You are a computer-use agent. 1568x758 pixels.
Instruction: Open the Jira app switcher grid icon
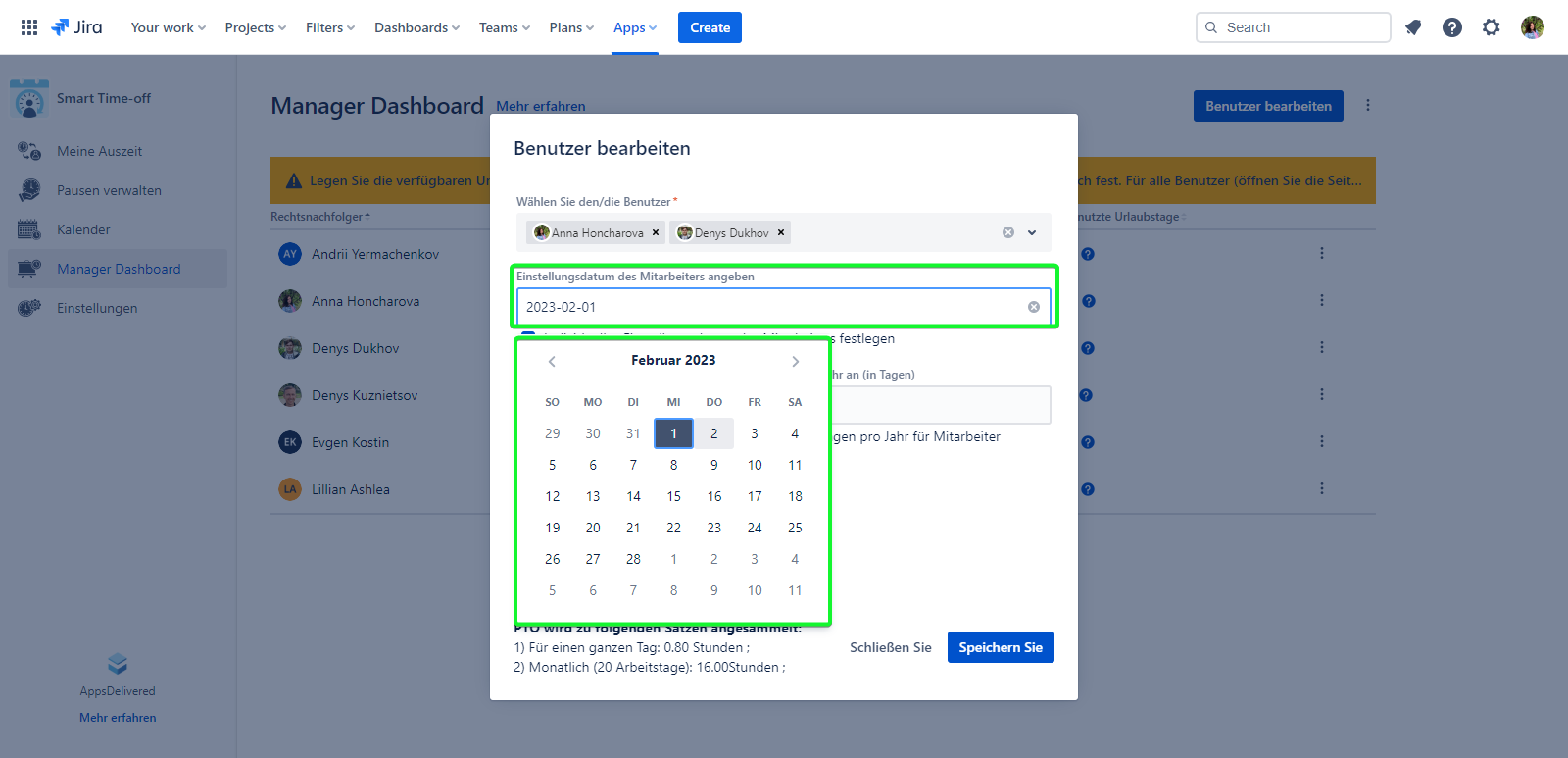(x=29, y=27)
